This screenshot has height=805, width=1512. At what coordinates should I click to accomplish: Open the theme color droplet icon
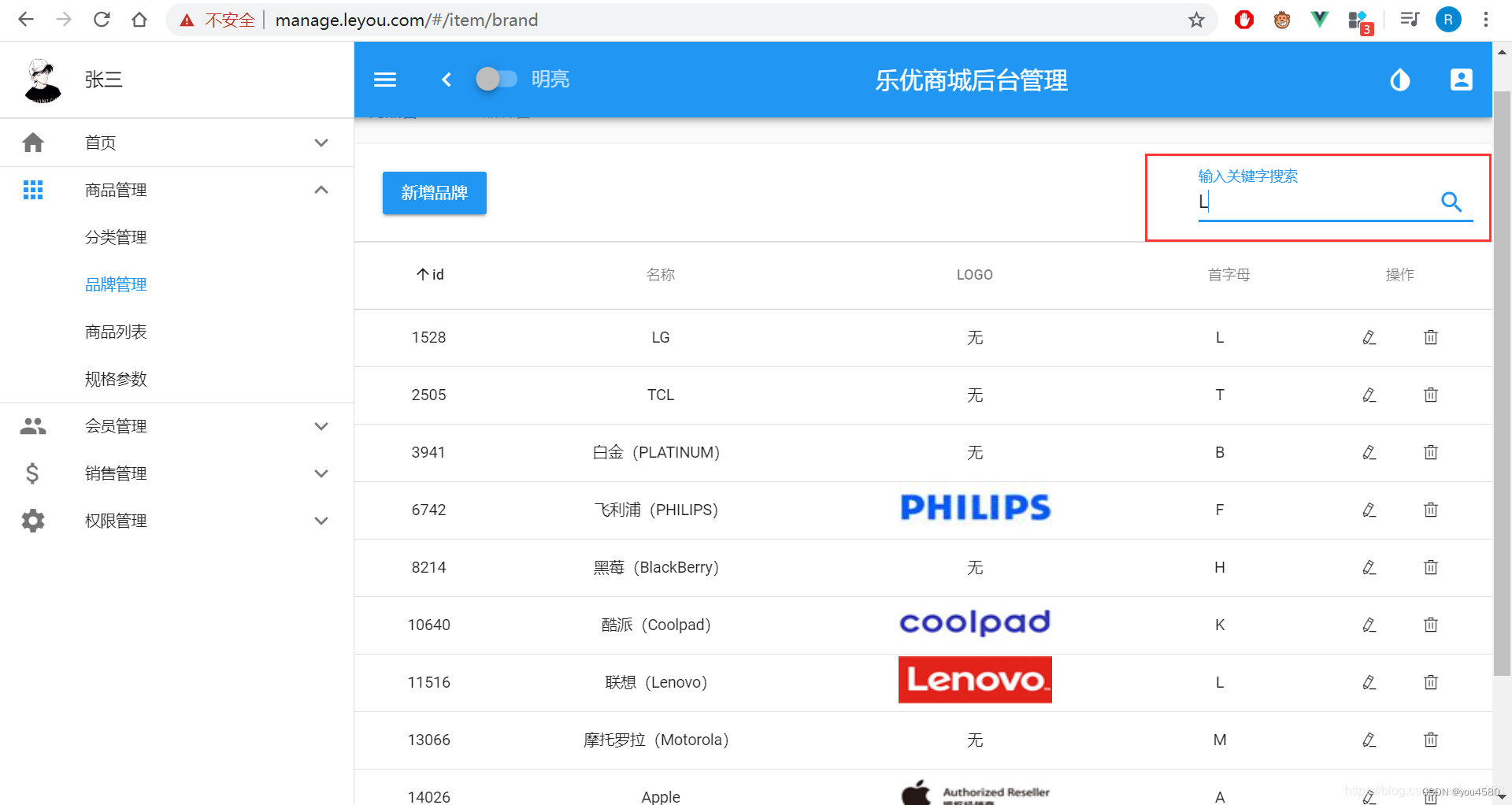click(x=1399, y=80)
